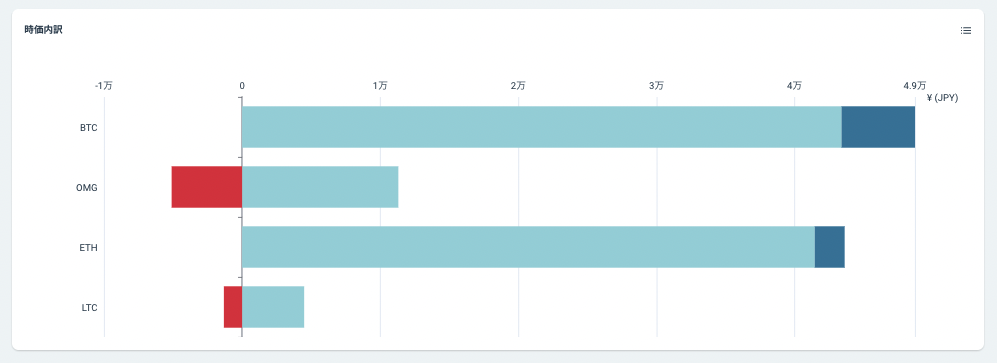Click the 4.9万 axis tick label
The image size is (997, 363).
tap(915, 86)
